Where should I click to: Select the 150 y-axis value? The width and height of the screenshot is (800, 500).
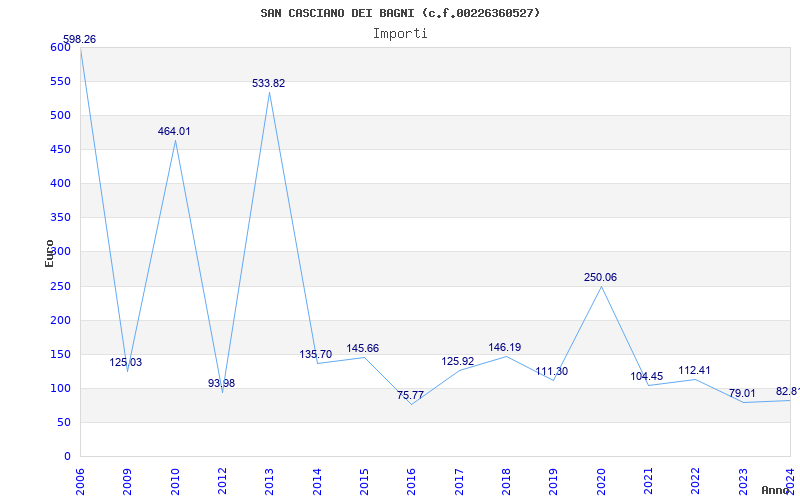pyautogui.click(x=60, y=355)
